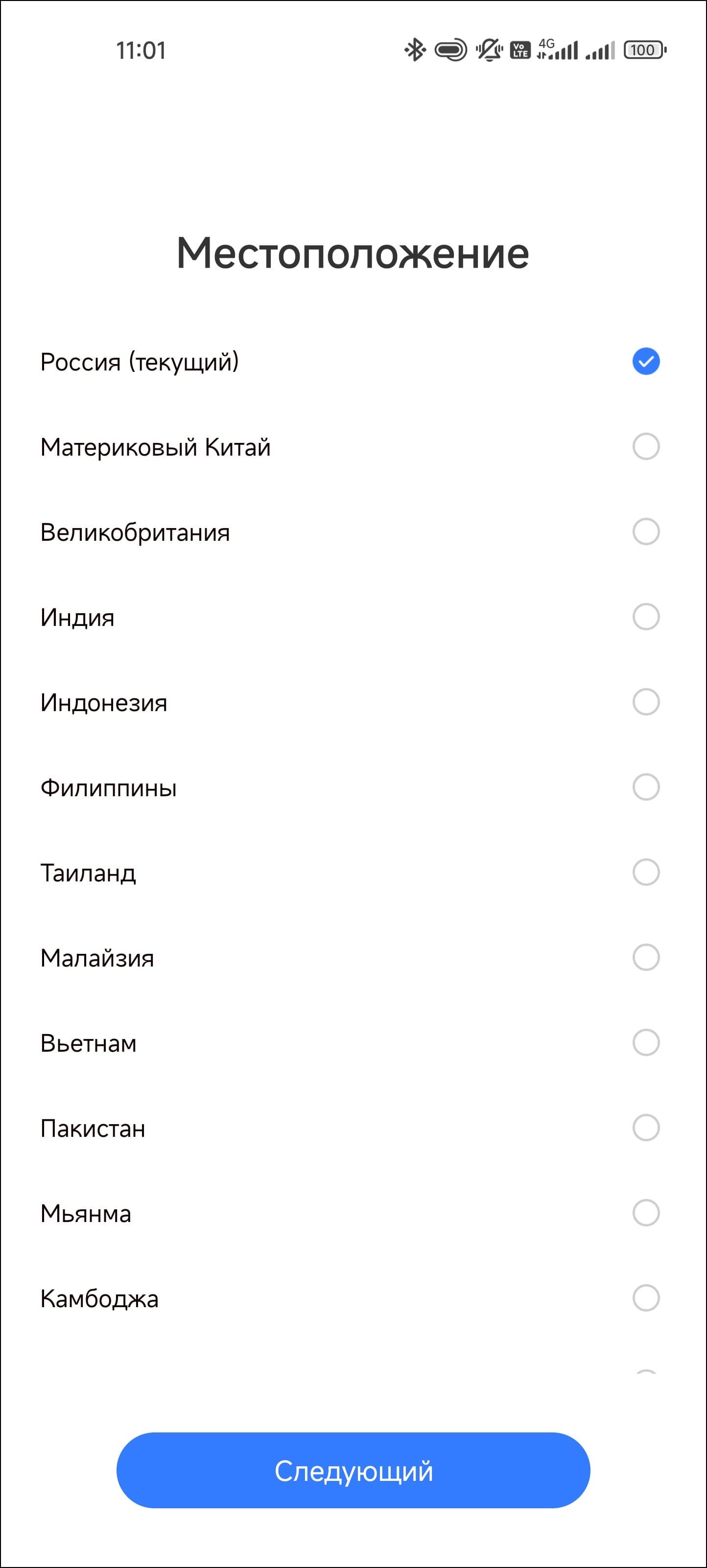
Task: Tap the 4G signal strength icon
Action: [557, 50]
